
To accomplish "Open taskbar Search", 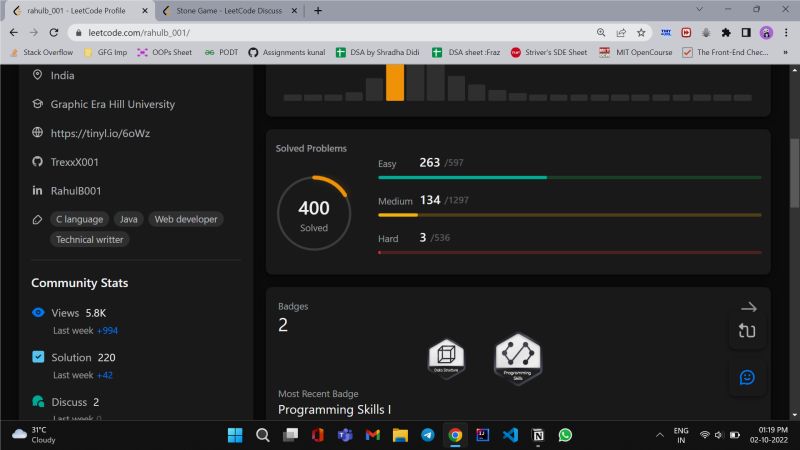I will click(x=263, y=435).
